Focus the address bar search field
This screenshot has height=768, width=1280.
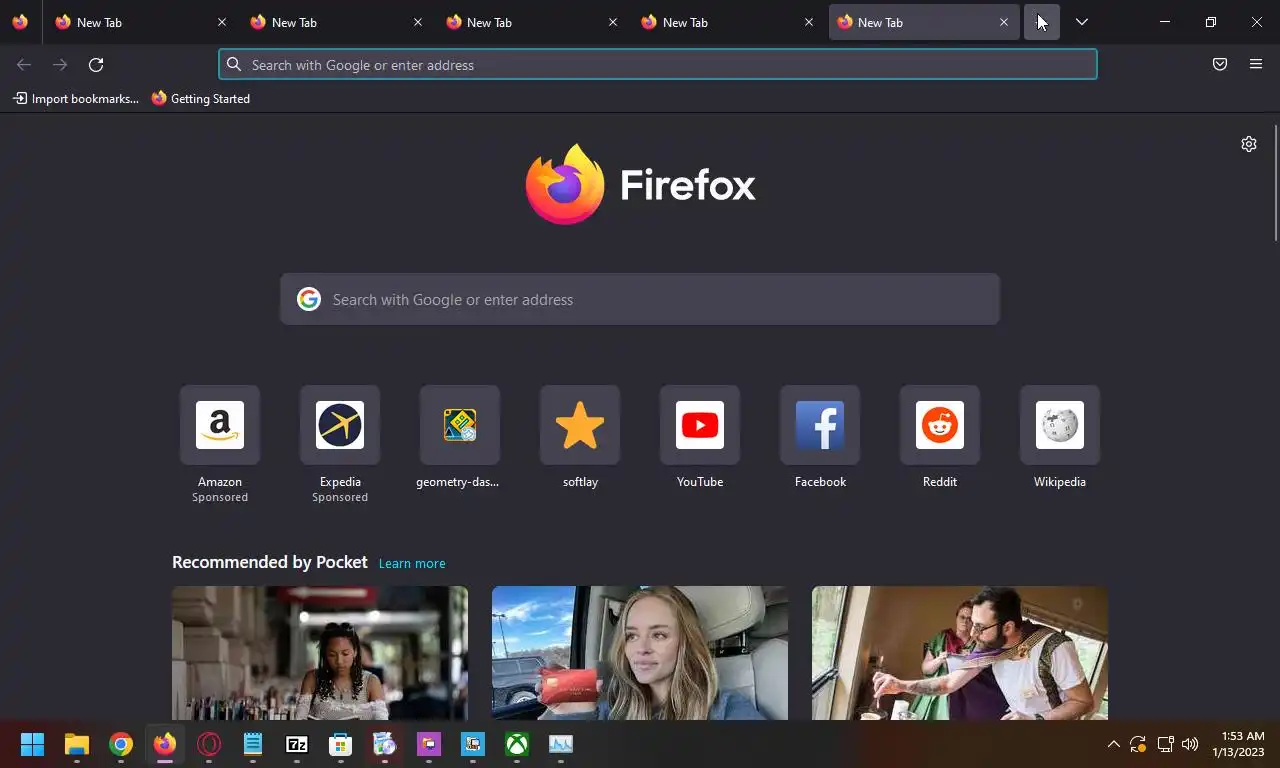pyautogui.click(x=658, y=65)
